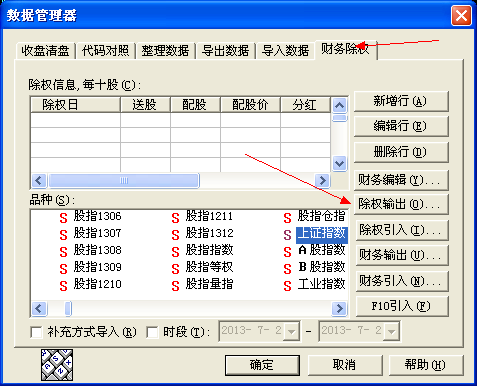Click the 除权引入 button
The width and height of the screenshot is (477, 386).
(402, 230)
